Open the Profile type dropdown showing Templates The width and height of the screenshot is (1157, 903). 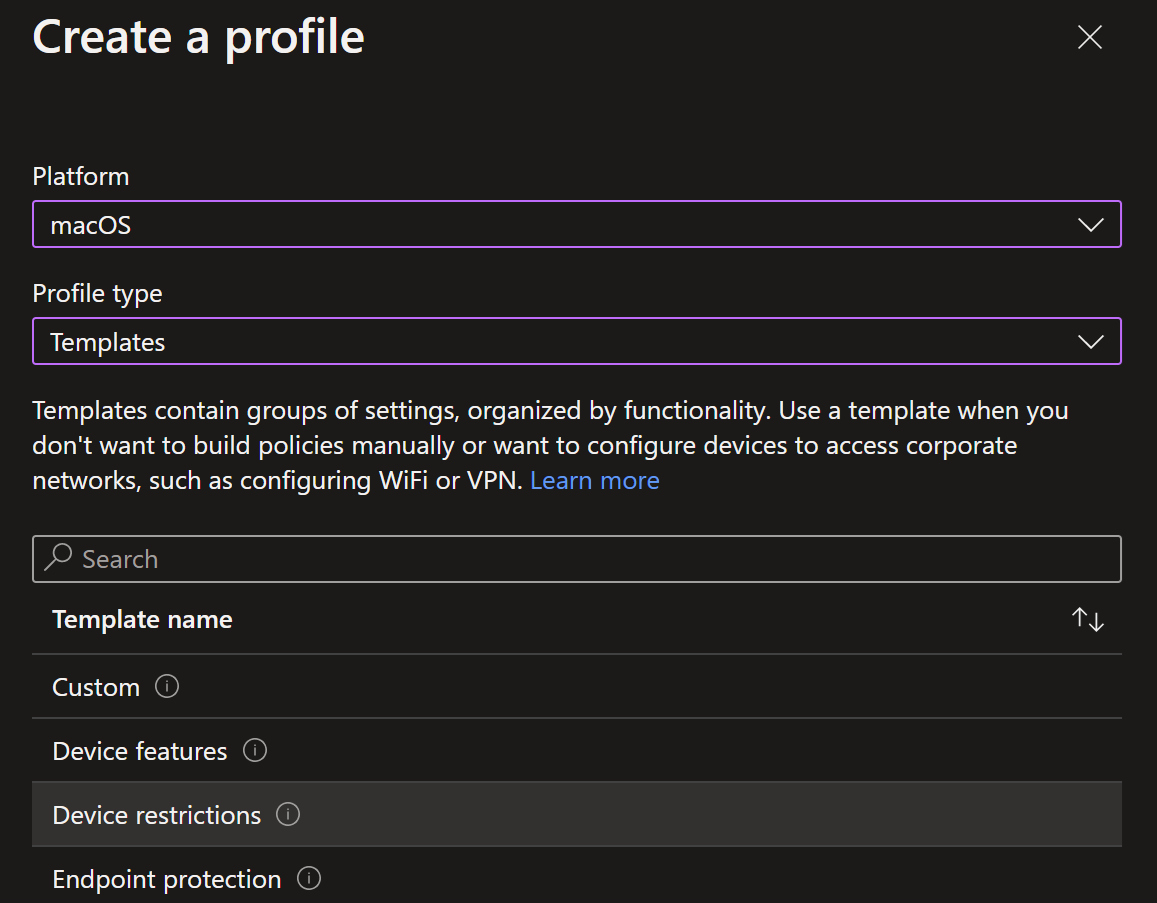577,342
